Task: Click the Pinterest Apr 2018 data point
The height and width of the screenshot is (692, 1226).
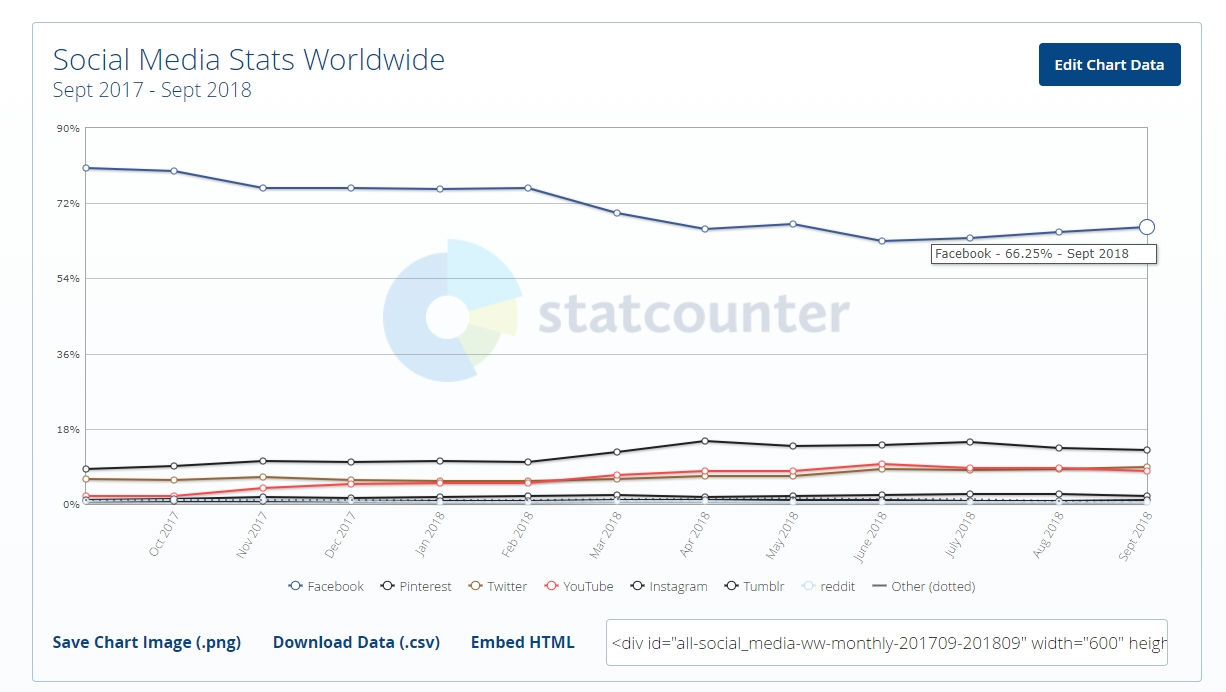Action: [x=705, y=441]
